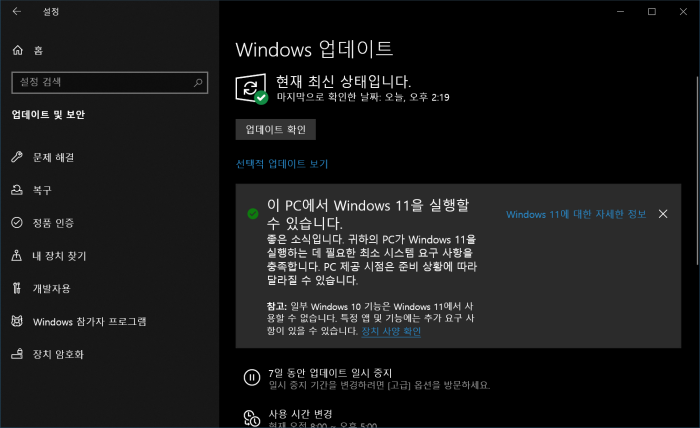Click the 마지막으로 확인한 날짜 line
This screenshot has width=700, height=428.
click(x=363, y=97)
